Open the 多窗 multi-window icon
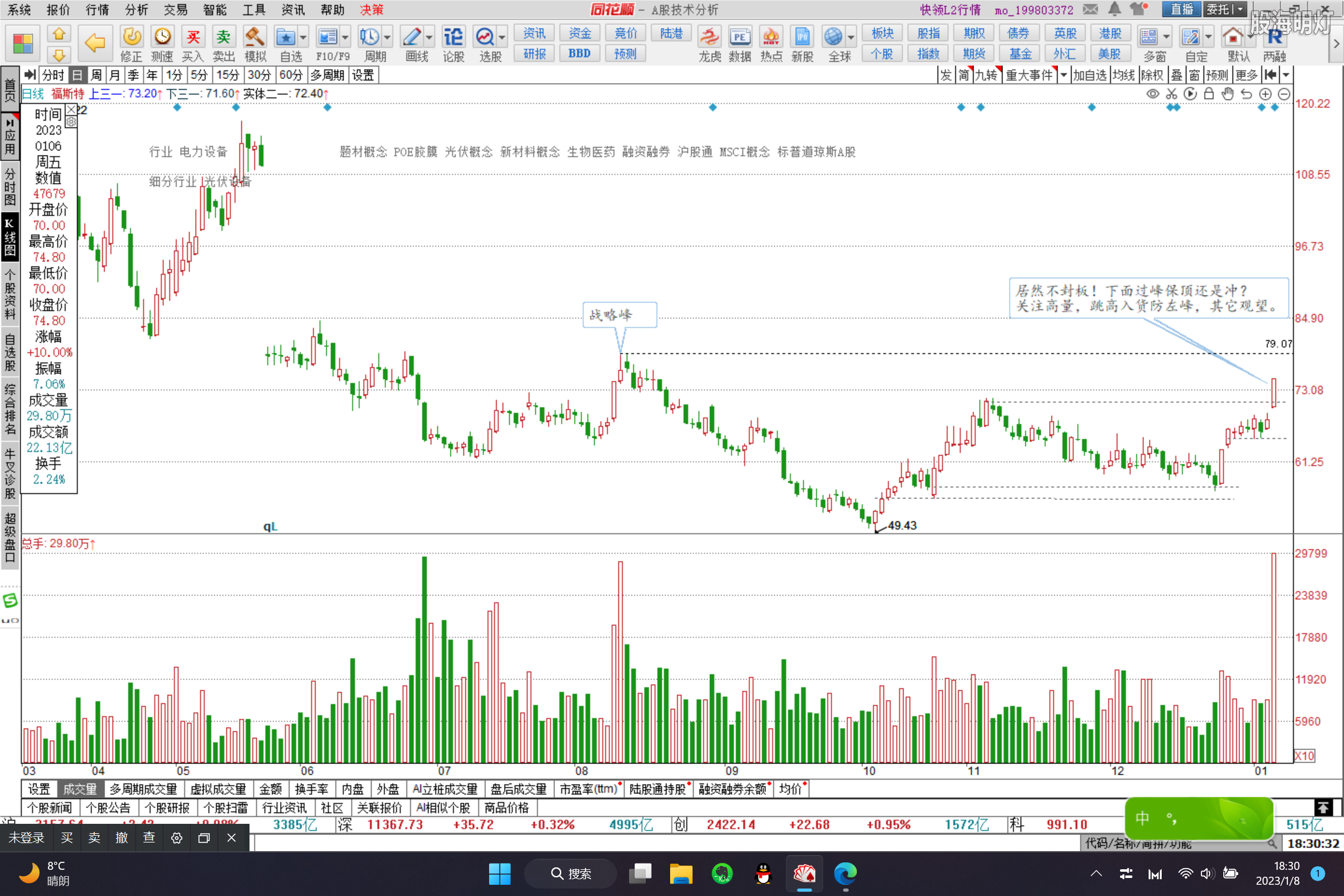This screenshot has width=1344, height=896. tap(1149, 37)
